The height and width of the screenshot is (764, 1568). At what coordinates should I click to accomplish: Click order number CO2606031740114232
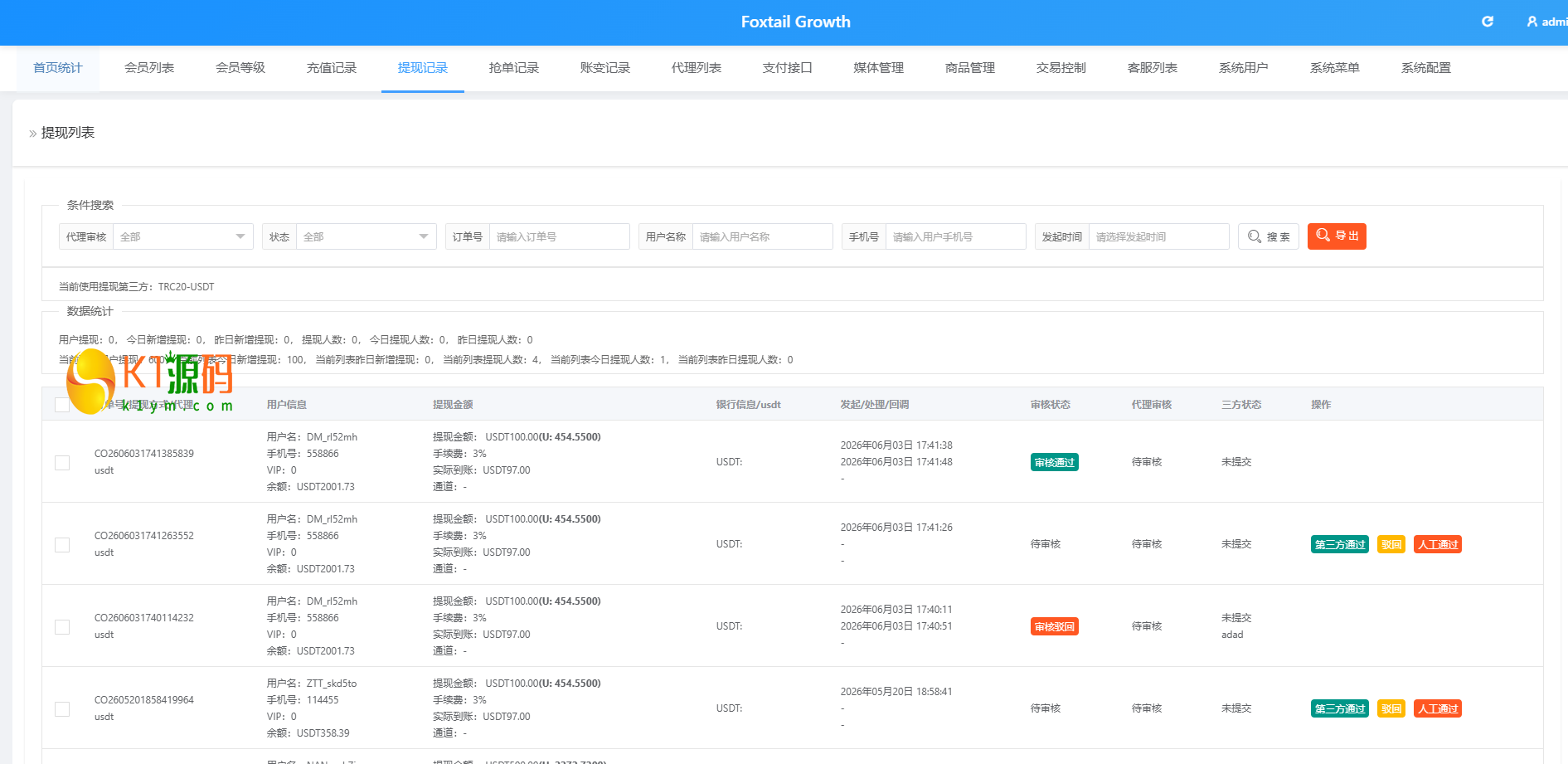[x=144, y=618]
